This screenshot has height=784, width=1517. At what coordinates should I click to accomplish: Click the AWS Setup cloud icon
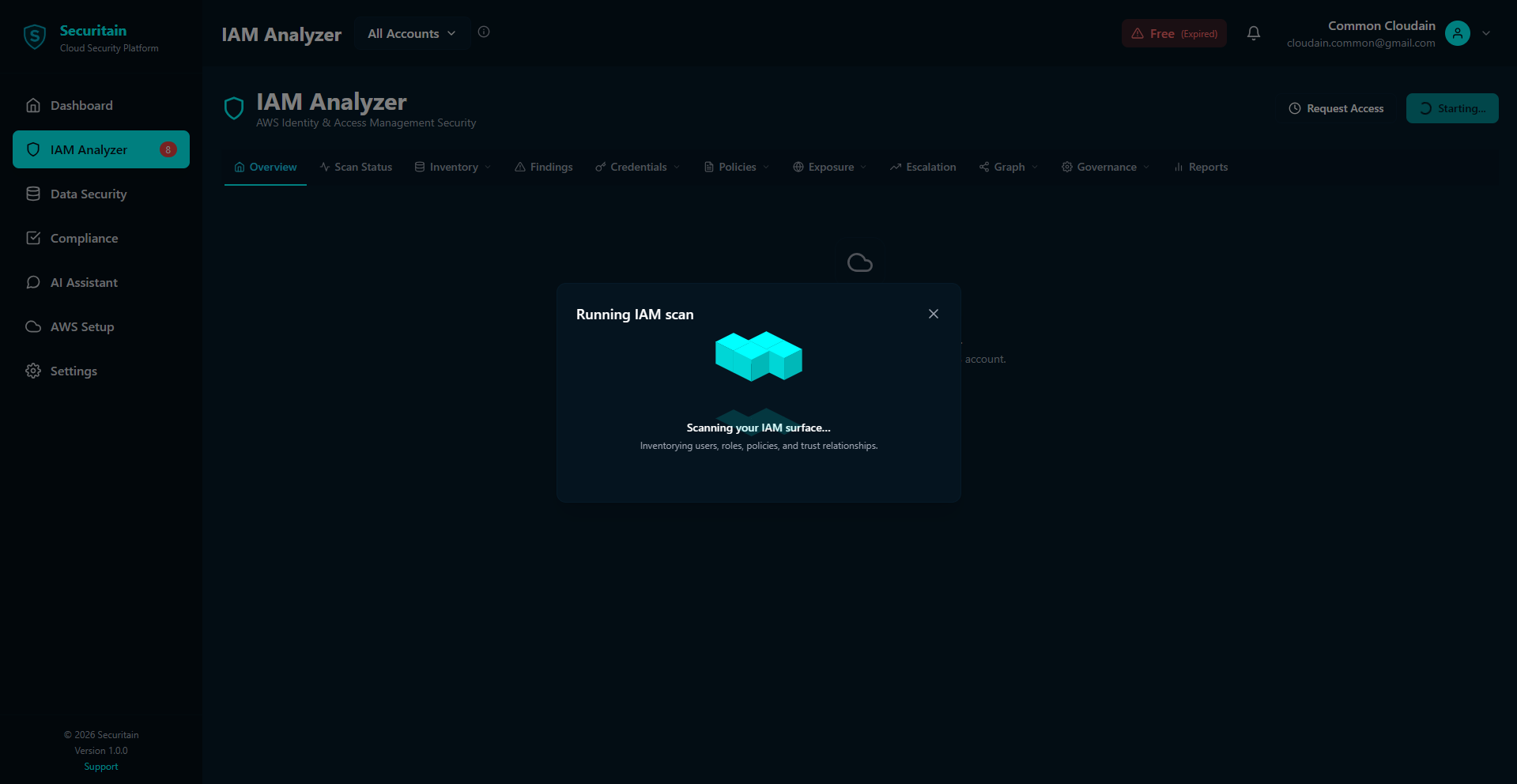click(x=33, y=326)
